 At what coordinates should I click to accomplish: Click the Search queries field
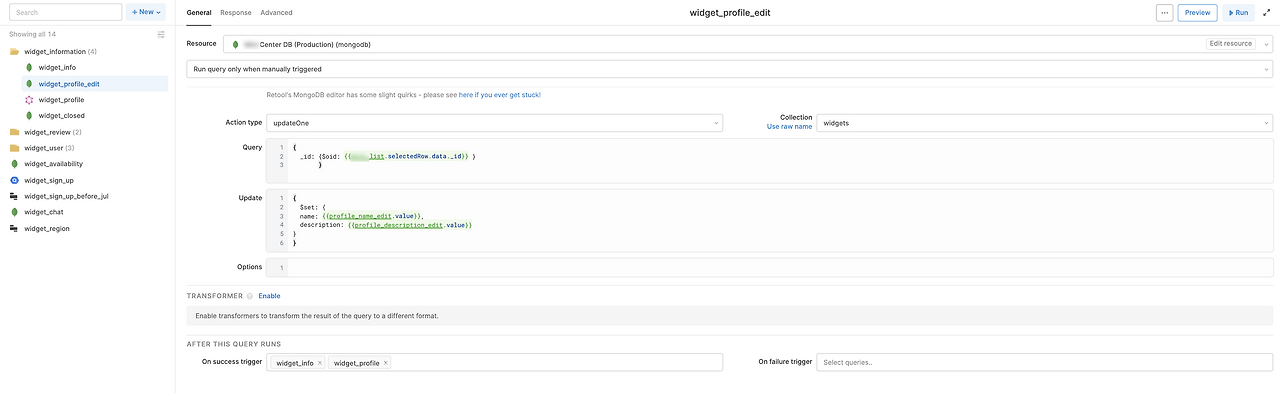point(65,12)
